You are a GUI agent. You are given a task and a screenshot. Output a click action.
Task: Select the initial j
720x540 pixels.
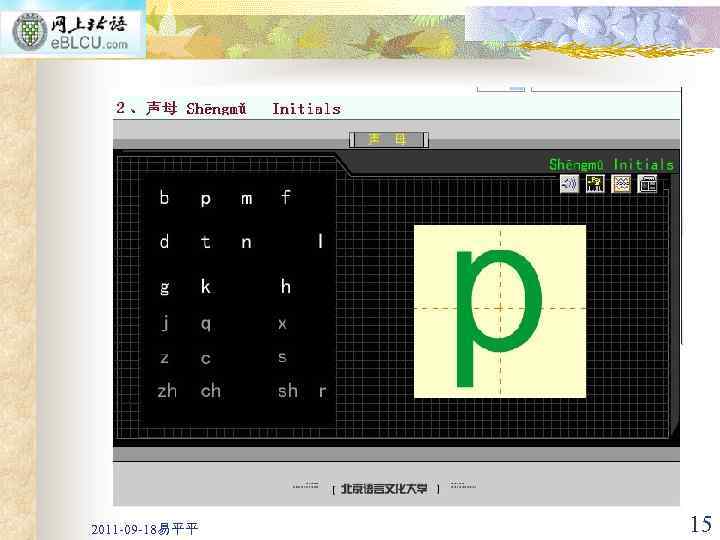(x=165, y=322)
